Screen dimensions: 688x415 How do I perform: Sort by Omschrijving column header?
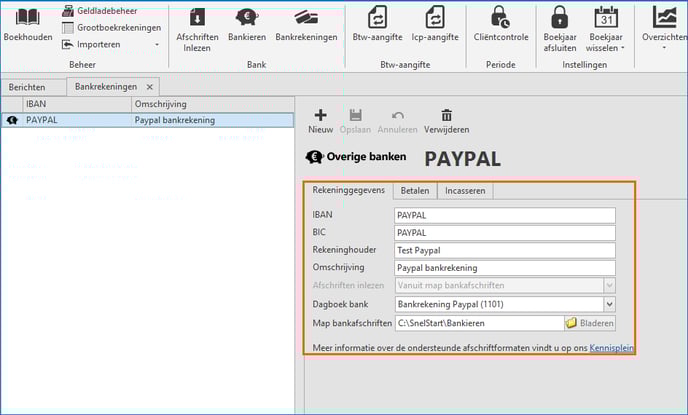(213, 104)
